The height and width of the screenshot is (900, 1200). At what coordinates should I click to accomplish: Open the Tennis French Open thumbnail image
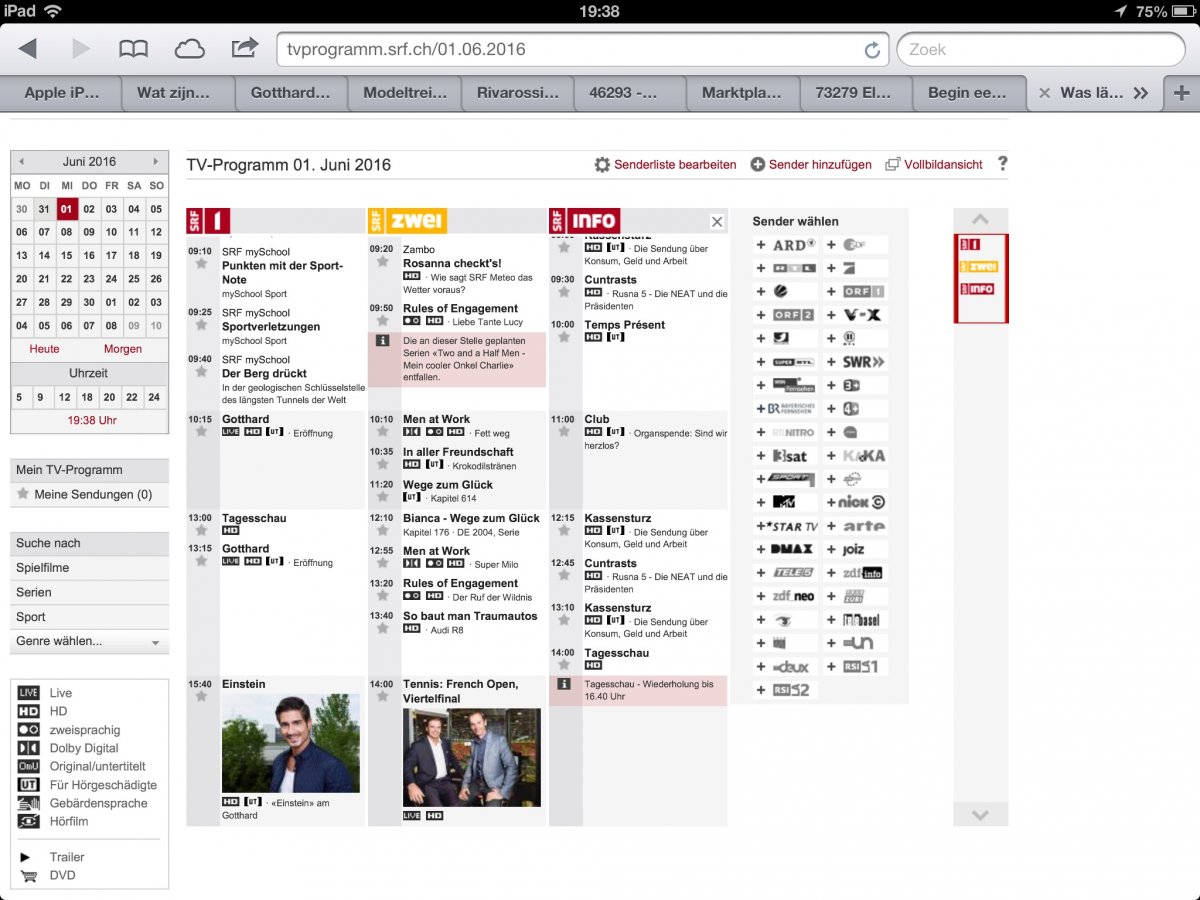pyautogui.click(x=472, y=758)
